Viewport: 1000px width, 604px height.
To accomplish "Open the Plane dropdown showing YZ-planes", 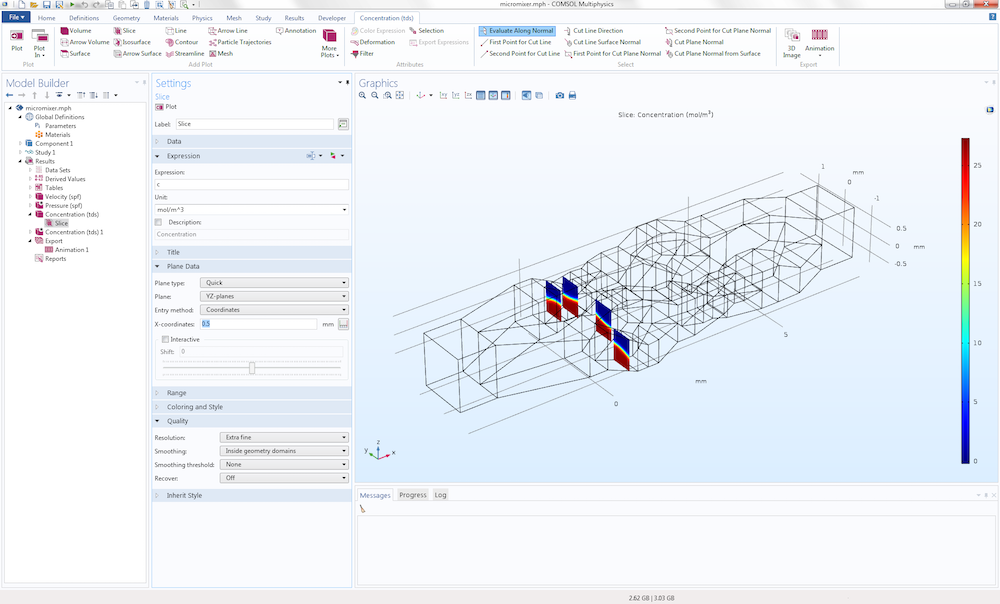I will pos(274,297).
